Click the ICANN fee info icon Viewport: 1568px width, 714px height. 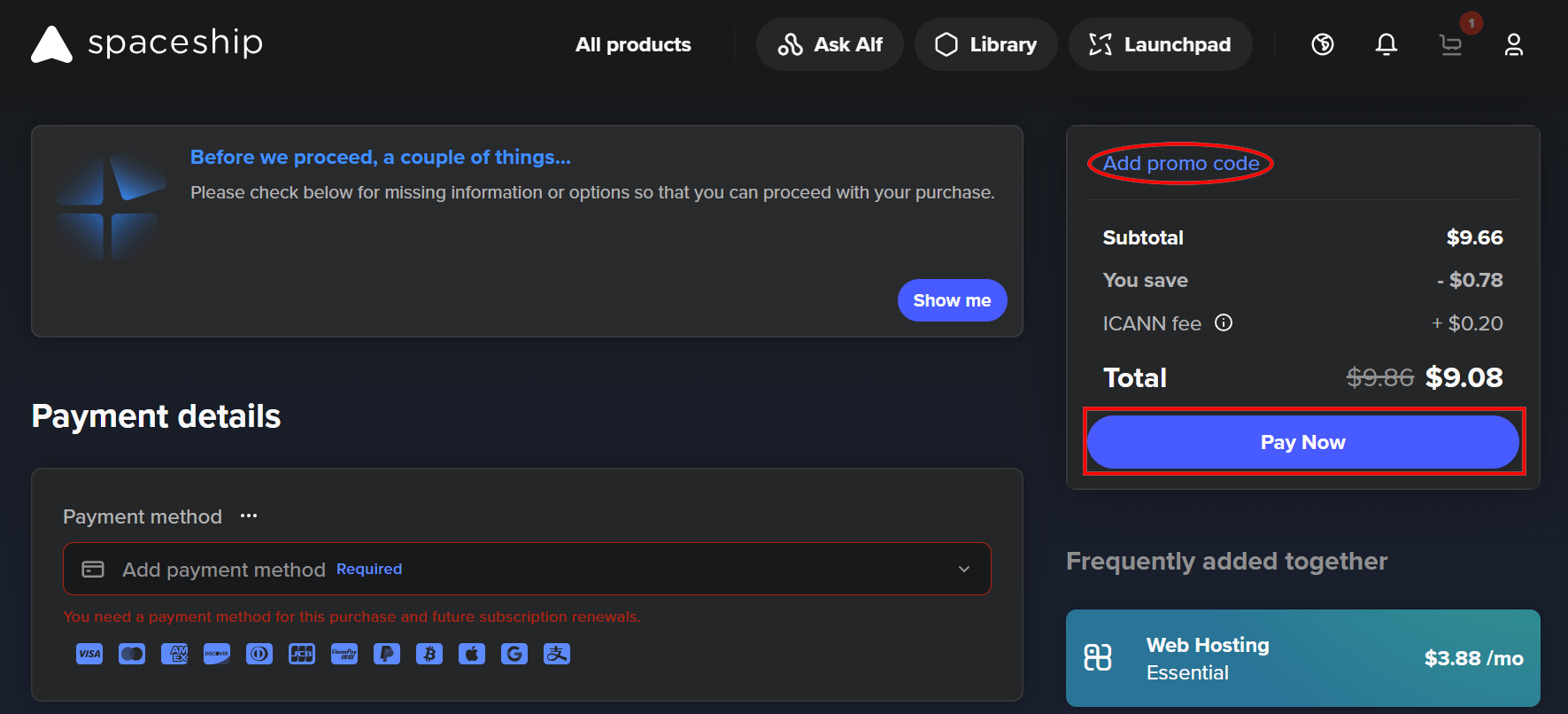click(1224, 323)
